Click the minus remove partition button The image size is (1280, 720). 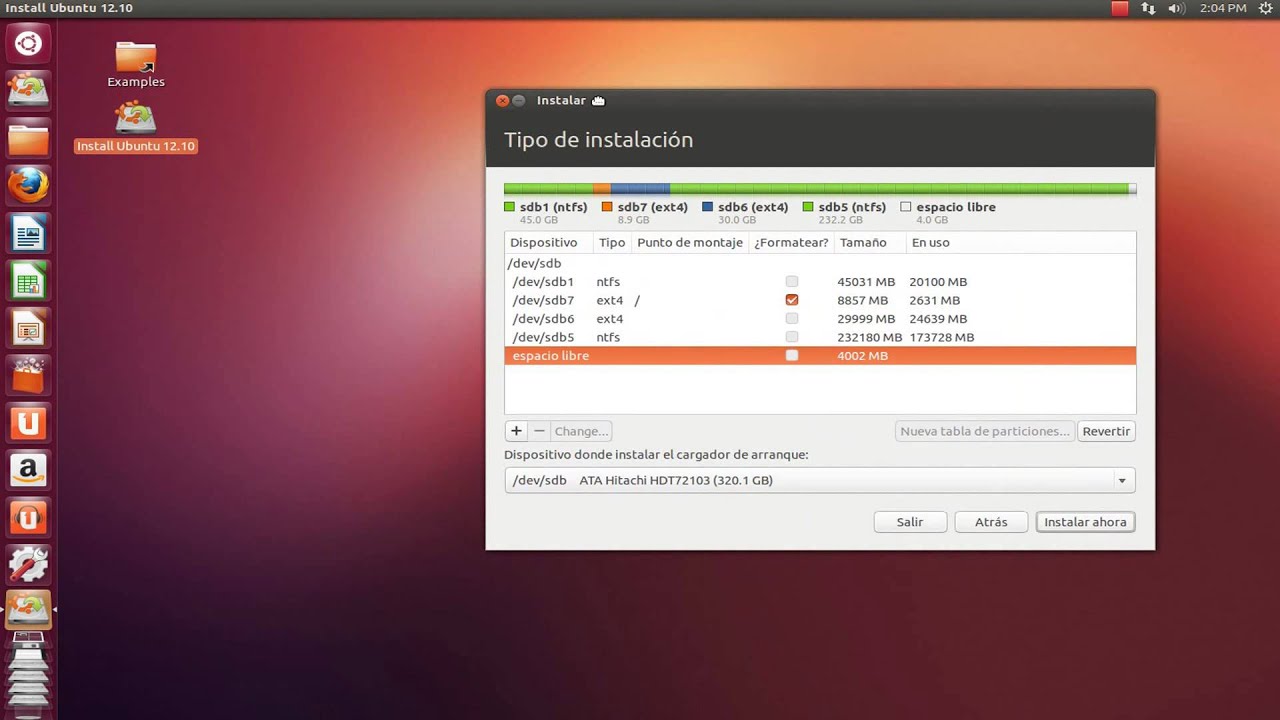(x=539, y=431)
